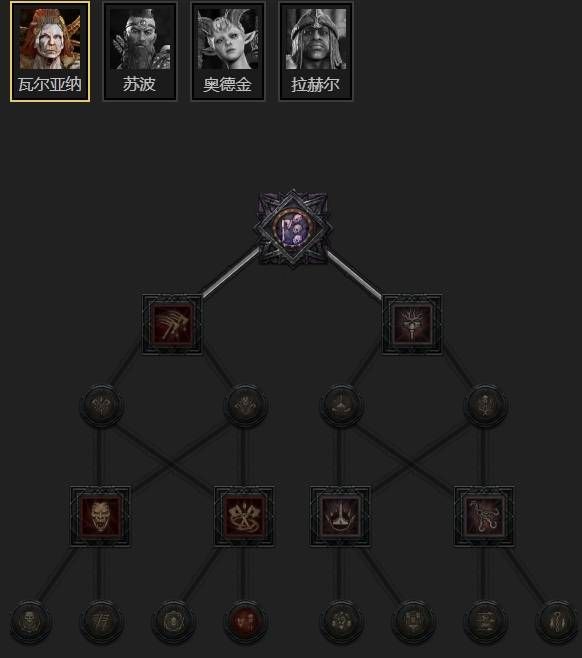Select the hexagon rune passive below axes skill

172,621
